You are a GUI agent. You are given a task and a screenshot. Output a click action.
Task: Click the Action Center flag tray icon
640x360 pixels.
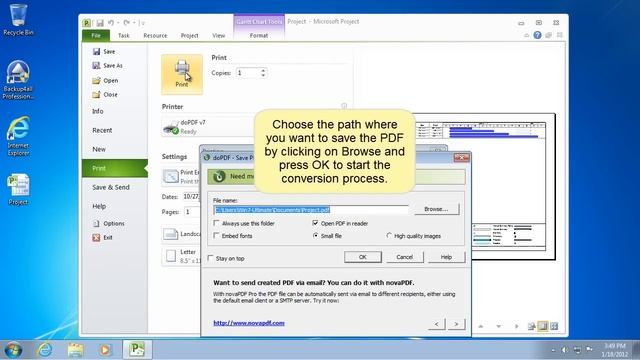[589, 349]
